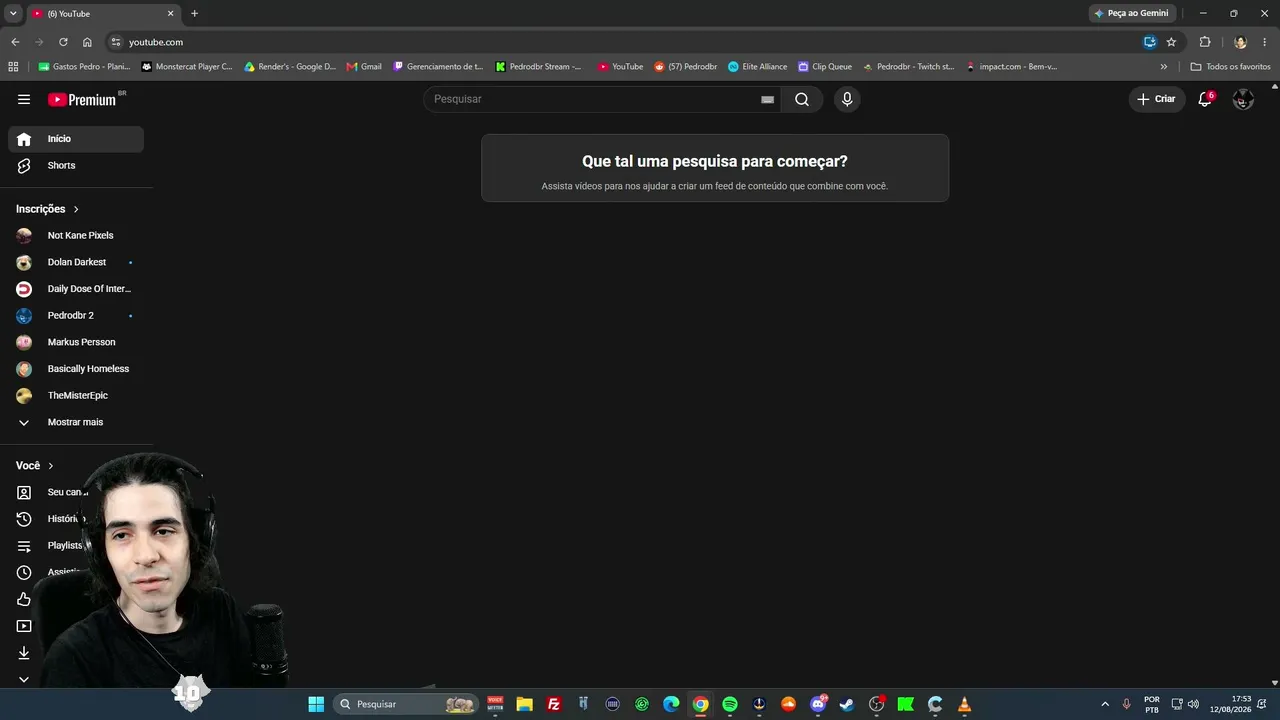
Task: Expand the Você section
Action: pos(35,466)
